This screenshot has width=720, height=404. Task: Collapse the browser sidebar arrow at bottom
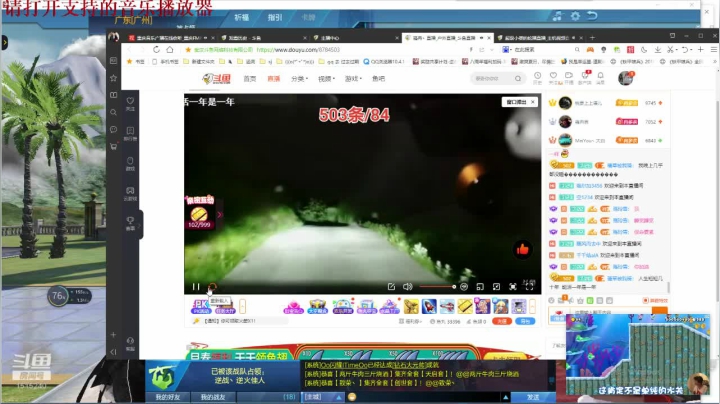tap(113, 352)
